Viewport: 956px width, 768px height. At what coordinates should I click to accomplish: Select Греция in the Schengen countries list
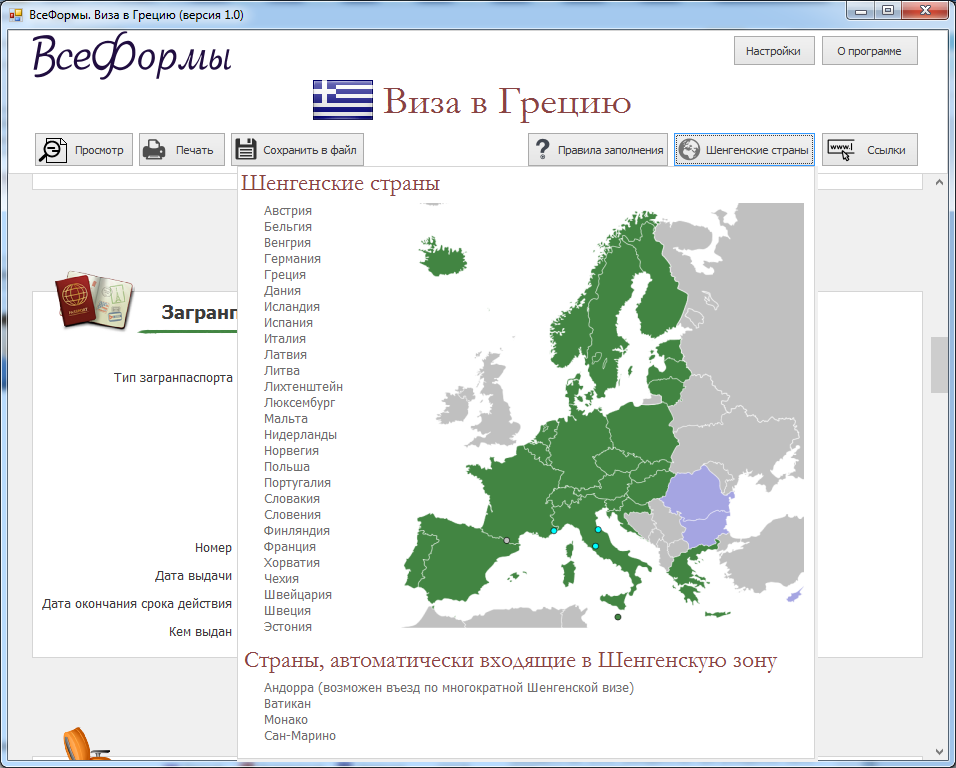click(285, 275)
